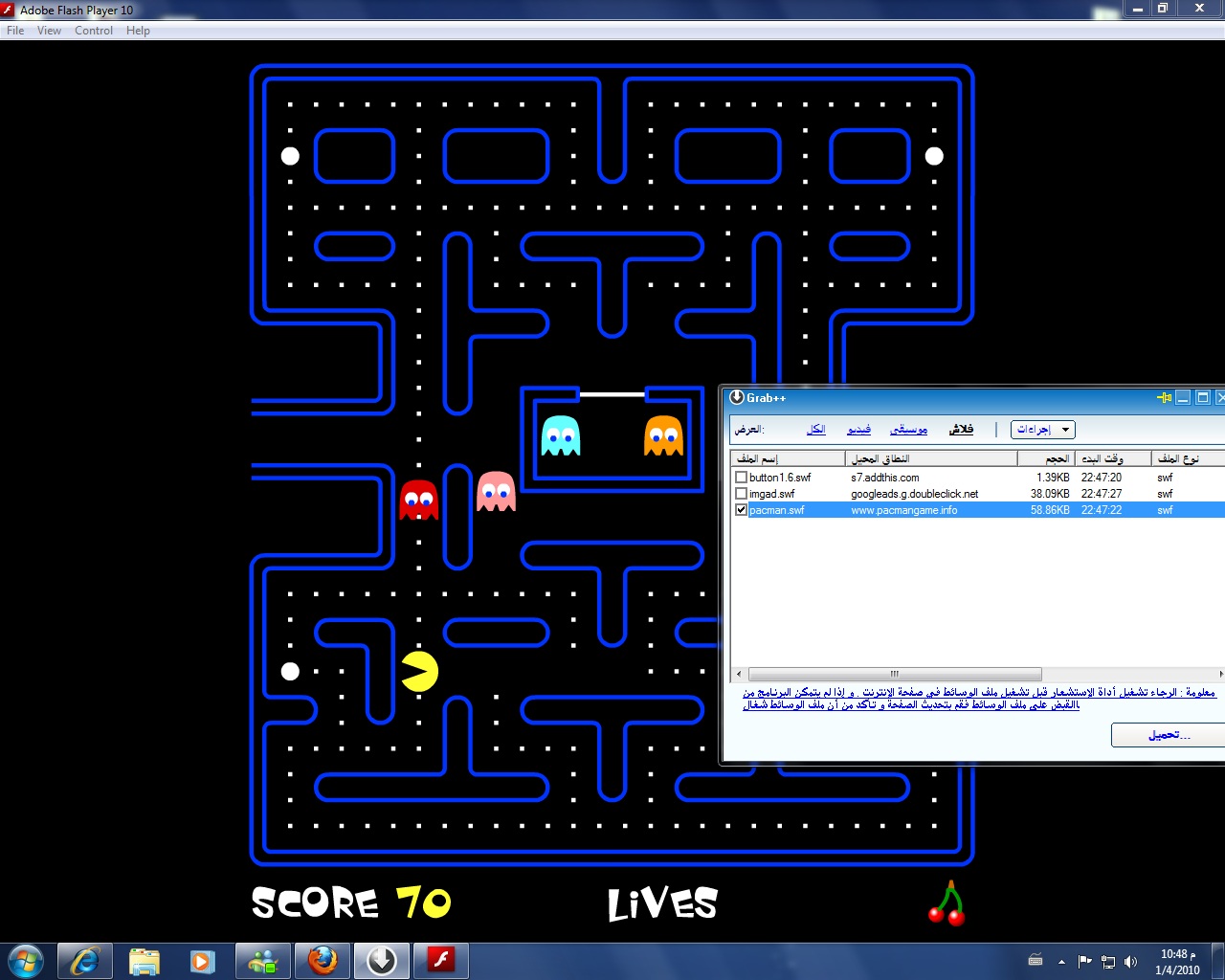Open the Help menu in Flash Player
This screenshot has height=980, width=1225.
point(138,31)
